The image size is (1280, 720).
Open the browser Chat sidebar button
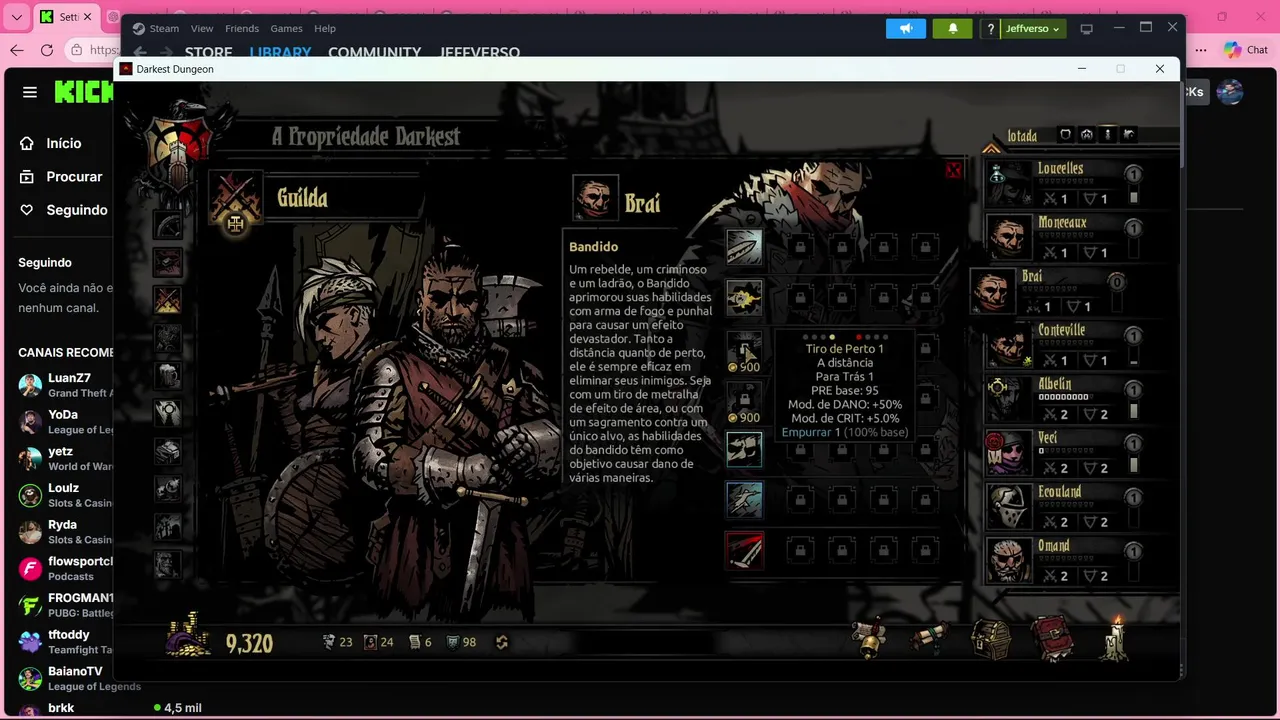[1246, 50]
